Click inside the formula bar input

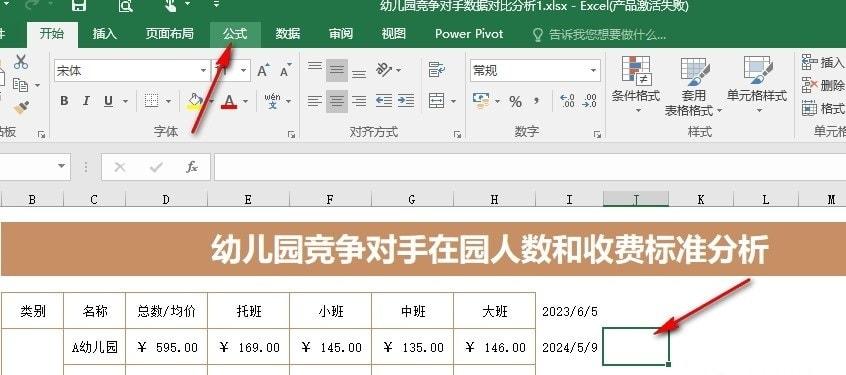point(530,167)
